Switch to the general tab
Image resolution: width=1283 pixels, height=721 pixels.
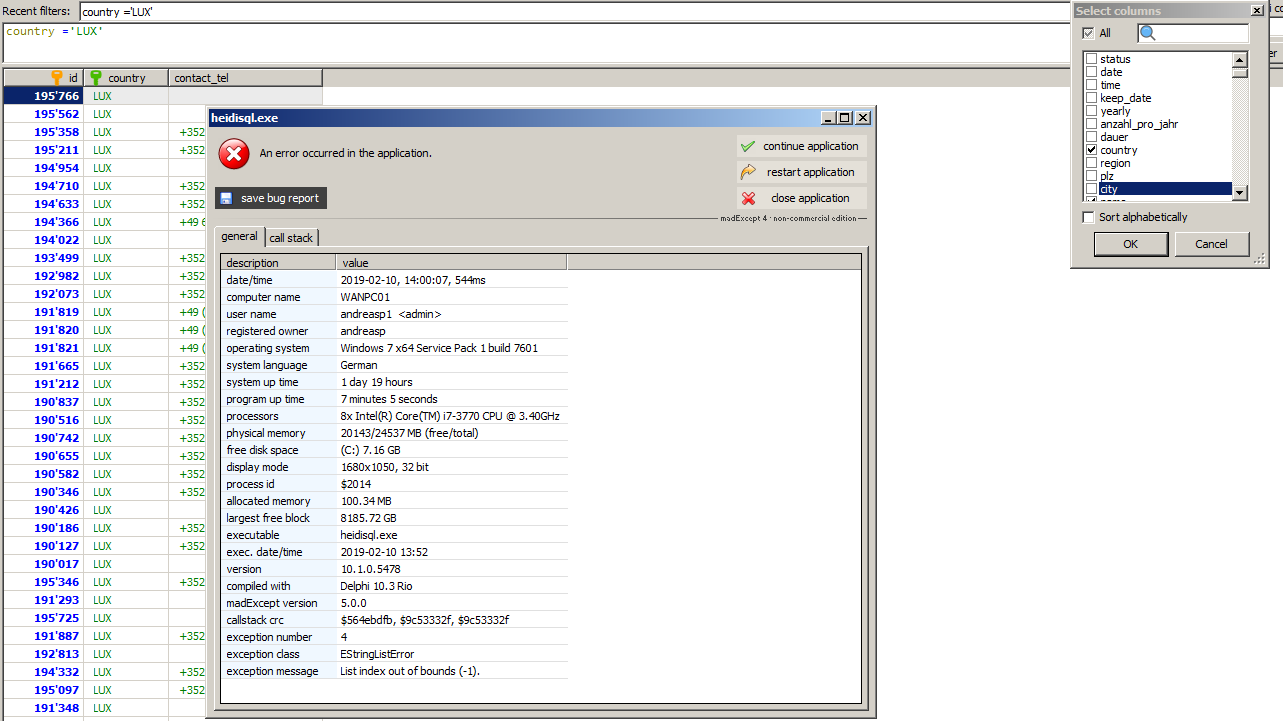239,236
